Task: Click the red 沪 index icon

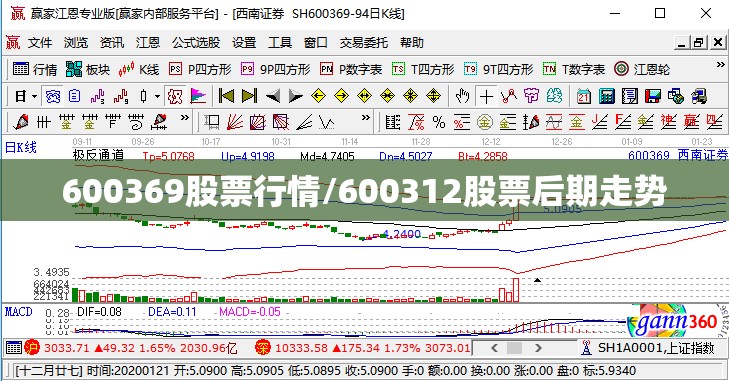Action: tap(32, 348)
